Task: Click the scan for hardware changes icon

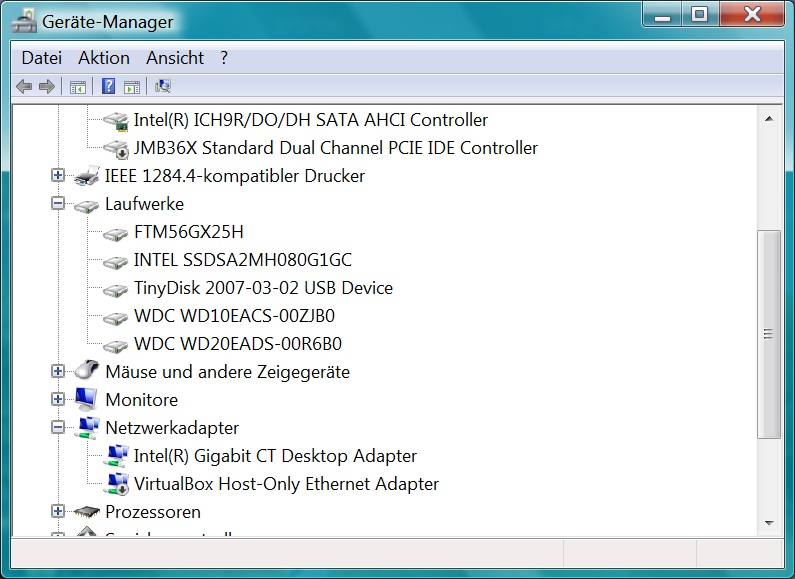Action: [x=163, y=86]
